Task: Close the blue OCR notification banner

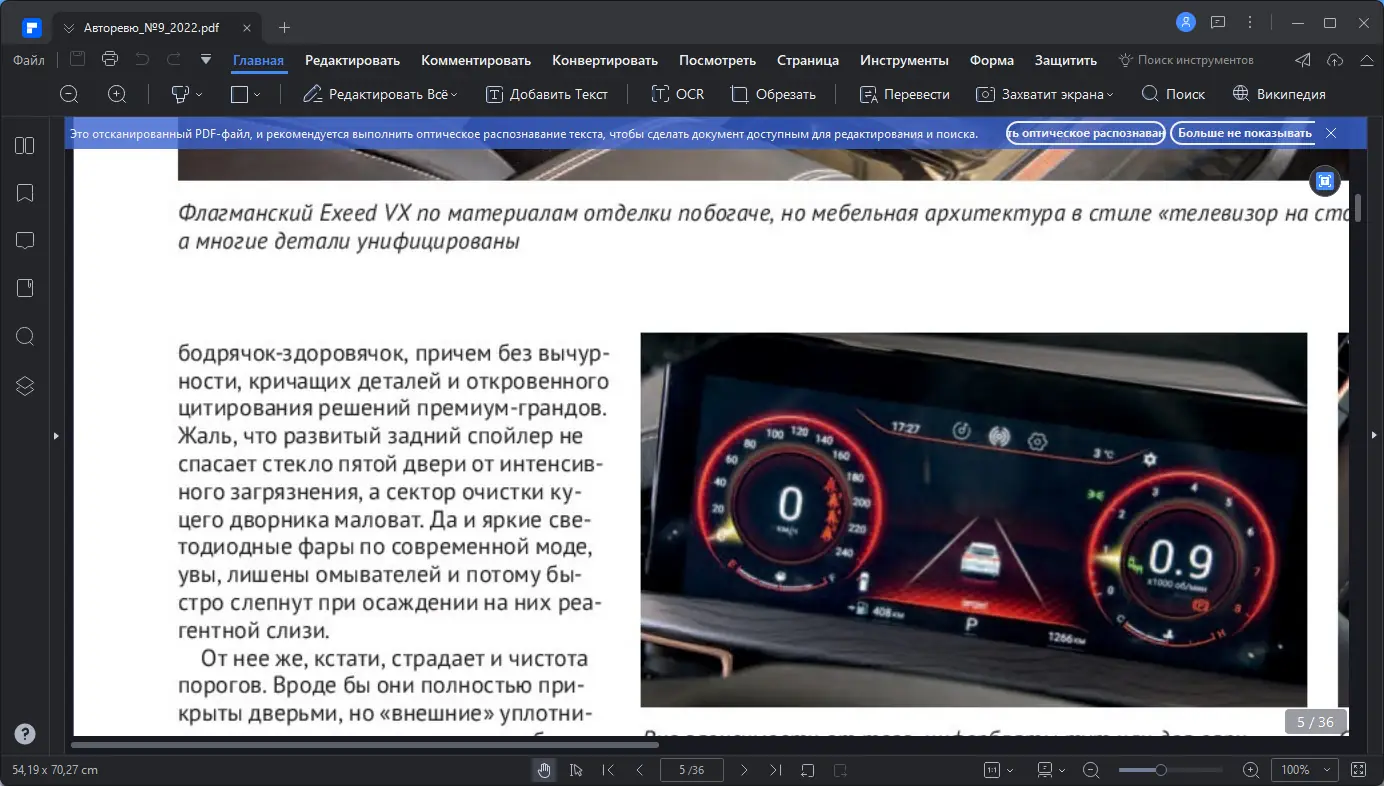Action: [x=1331, y=133]
